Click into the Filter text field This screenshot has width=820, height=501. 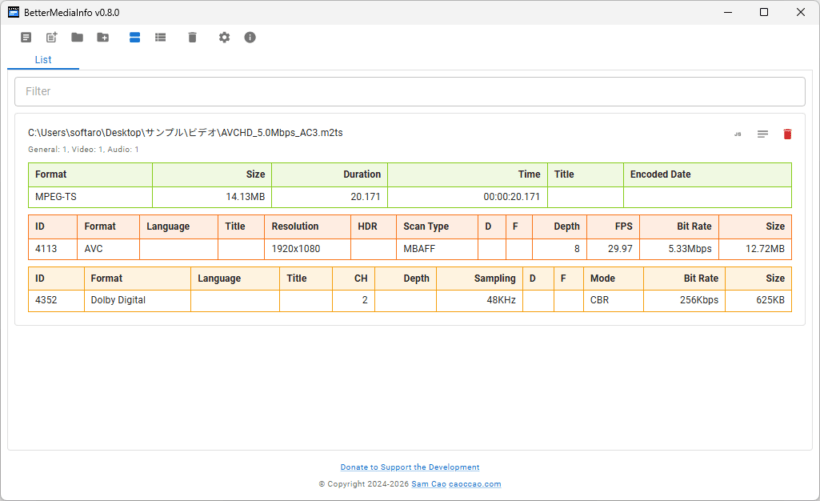click(x=409, y=91)
